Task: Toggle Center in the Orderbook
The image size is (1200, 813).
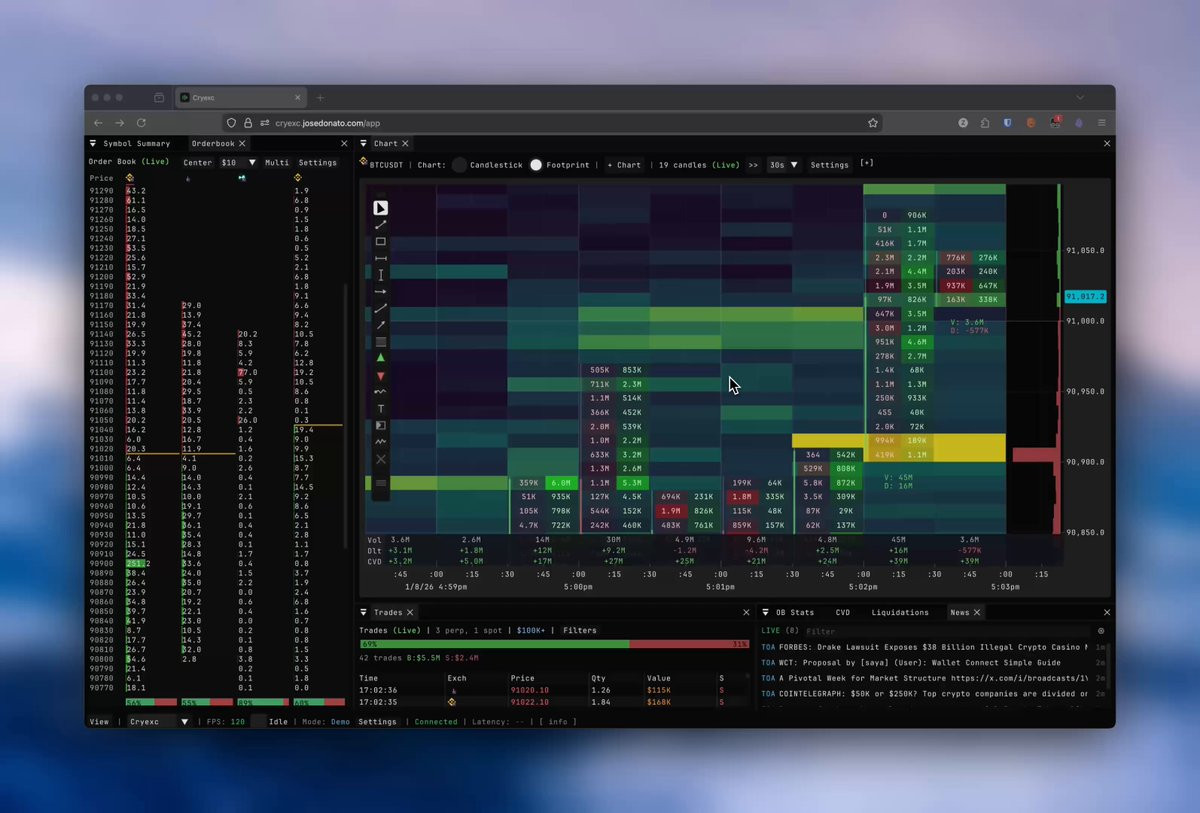Action: click(x=198, y=162)
